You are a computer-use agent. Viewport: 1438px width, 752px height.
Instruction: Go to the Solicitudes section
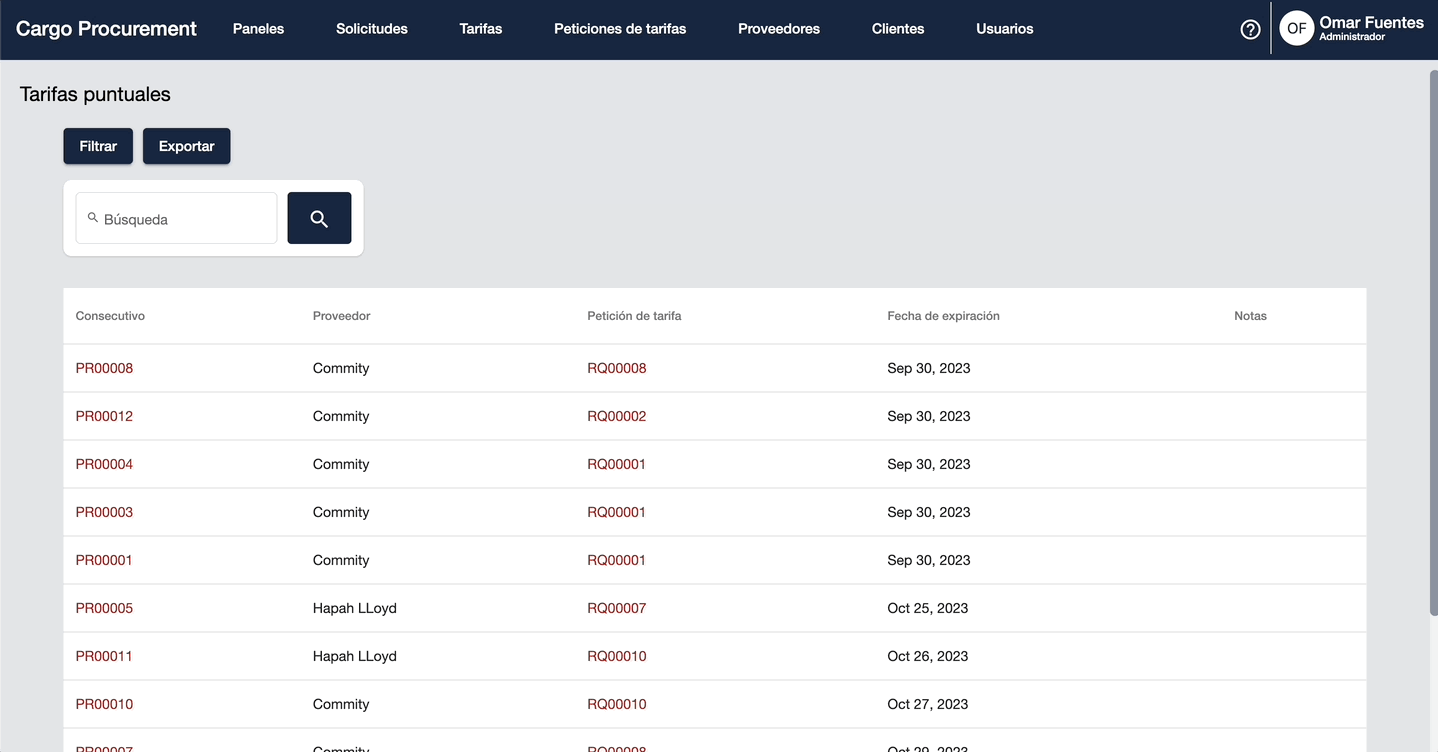tap(372, 29)
